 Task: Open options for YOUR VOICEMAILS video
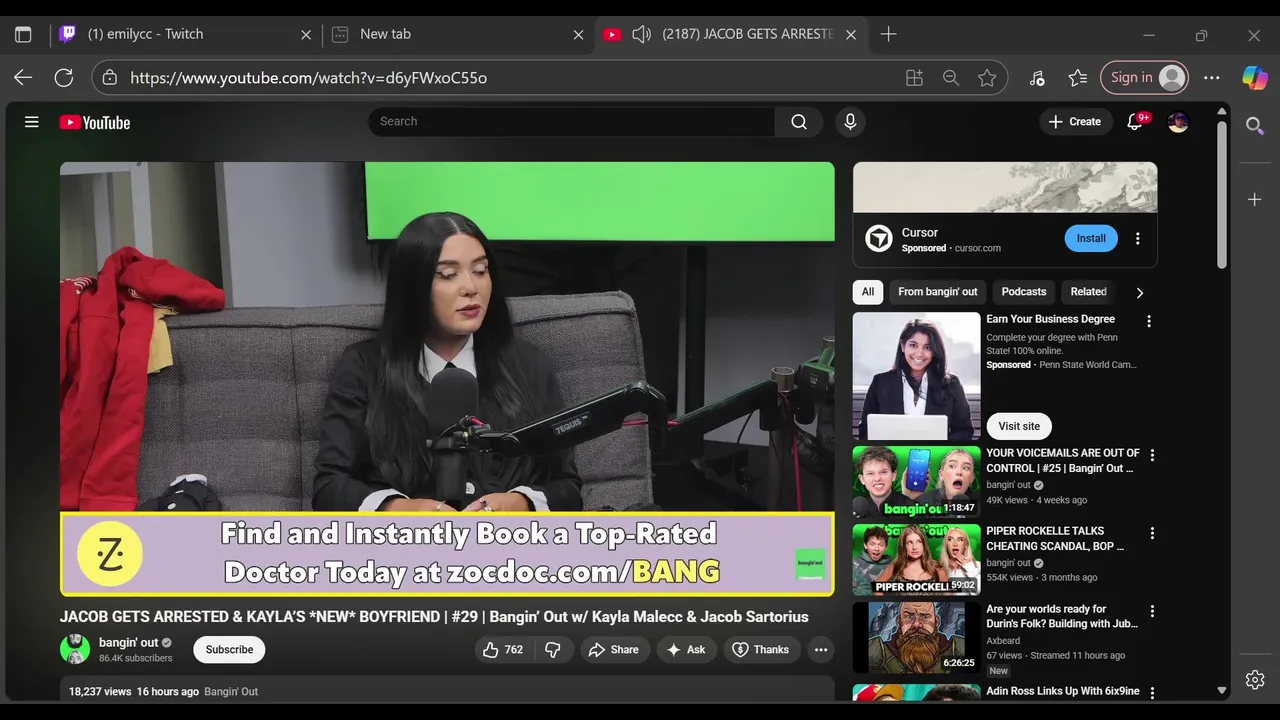(1152, 455)
